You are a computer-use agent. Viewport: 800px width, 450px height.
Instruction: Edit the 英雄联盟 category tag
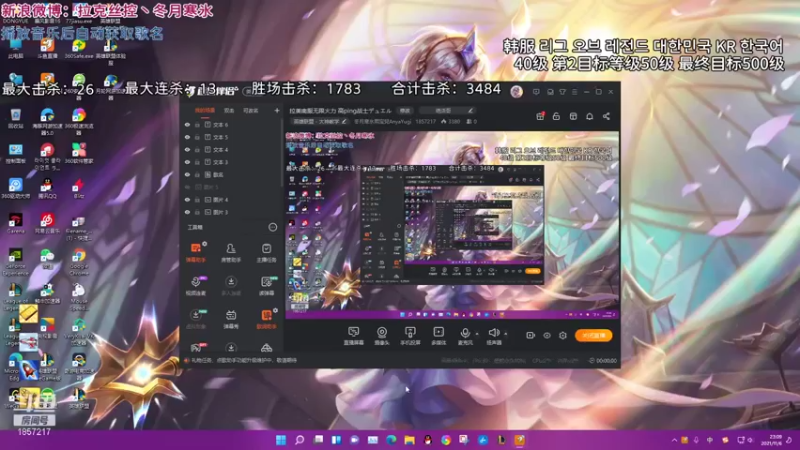[319, 121]
